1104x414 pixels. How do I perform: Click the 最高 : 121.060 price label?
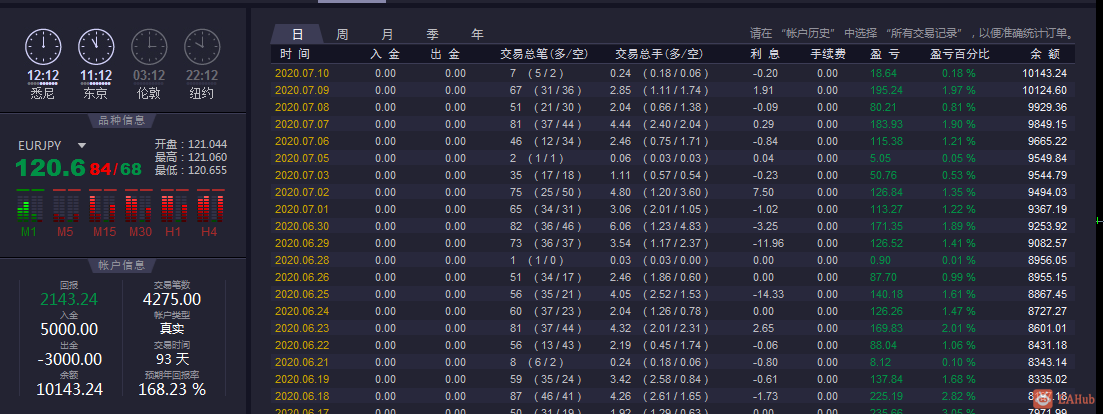tap(191, 157)
